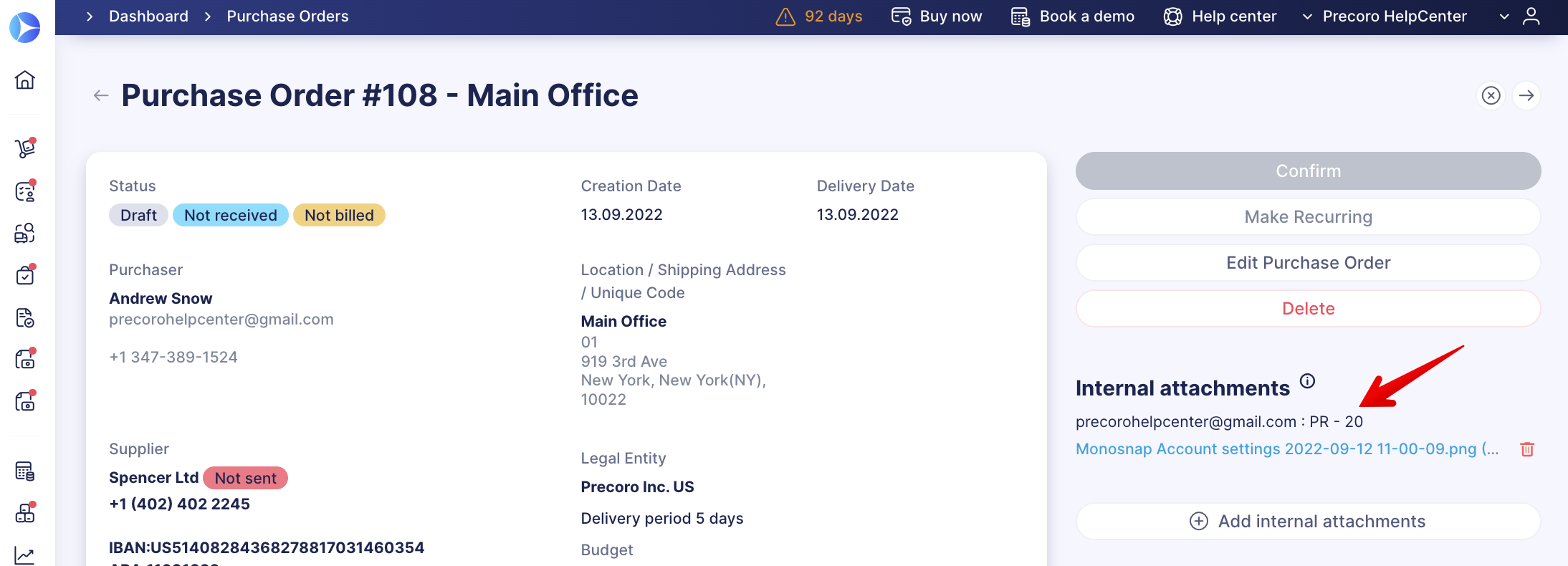Go to the Dashboard breadcrumb
Image resolution: width=1568 pixels, height=566 pixels.
(x=148, y=16)
